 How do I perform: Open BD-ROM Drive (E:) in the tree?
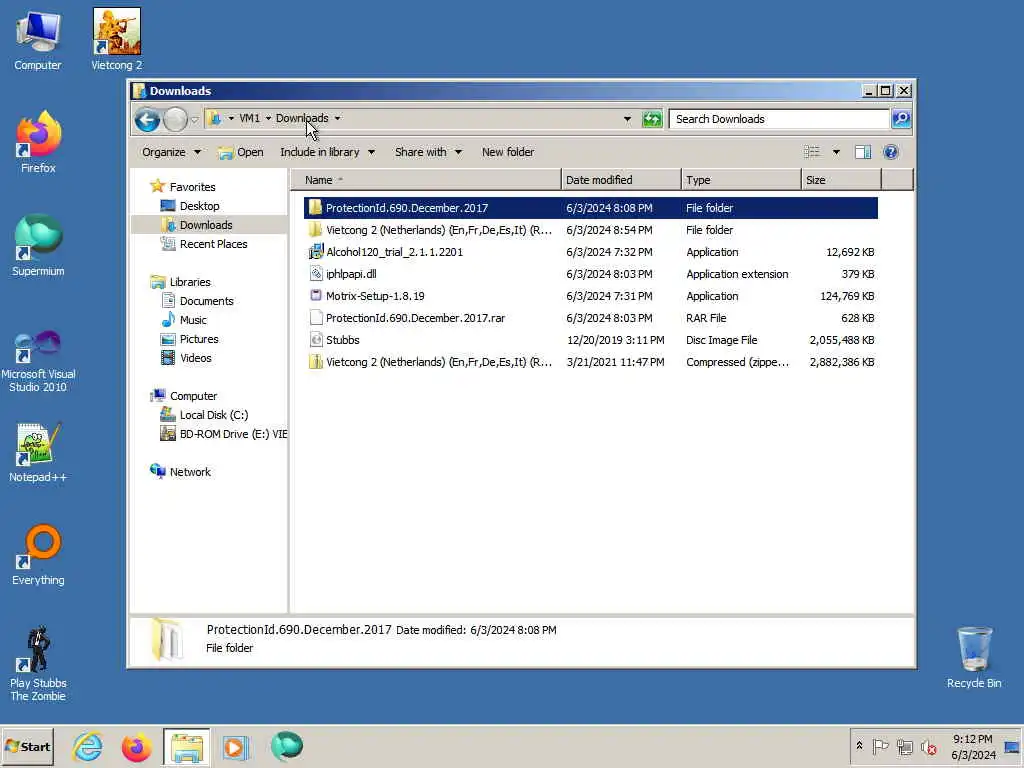click(x=223, y=434)
